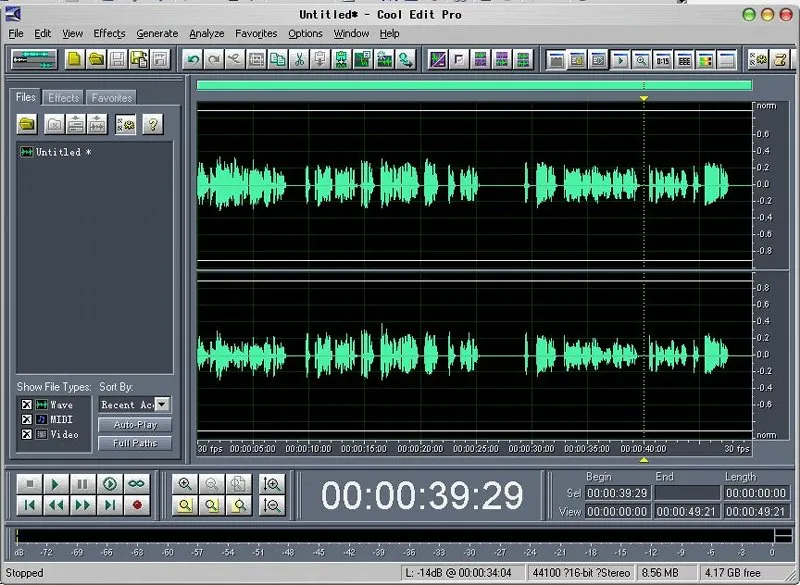Image resolution: width=800 pixels, height=585 pixels.
Task: Click the Save As icon with disk and page
Action: 139,60
